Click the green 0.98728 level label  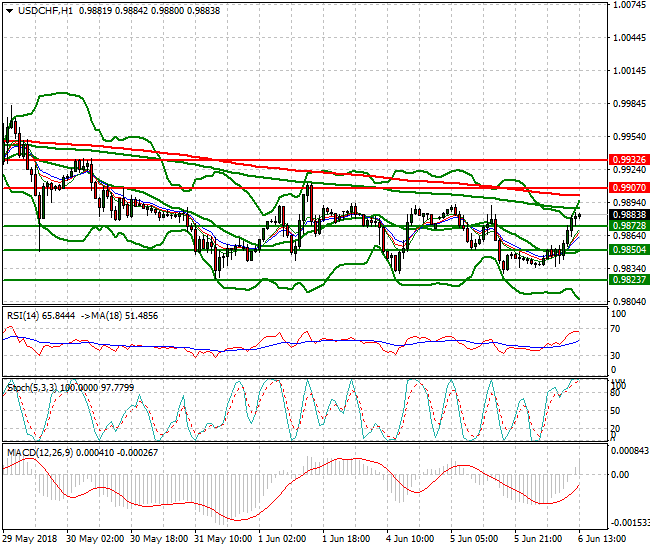tap(629, 225)
